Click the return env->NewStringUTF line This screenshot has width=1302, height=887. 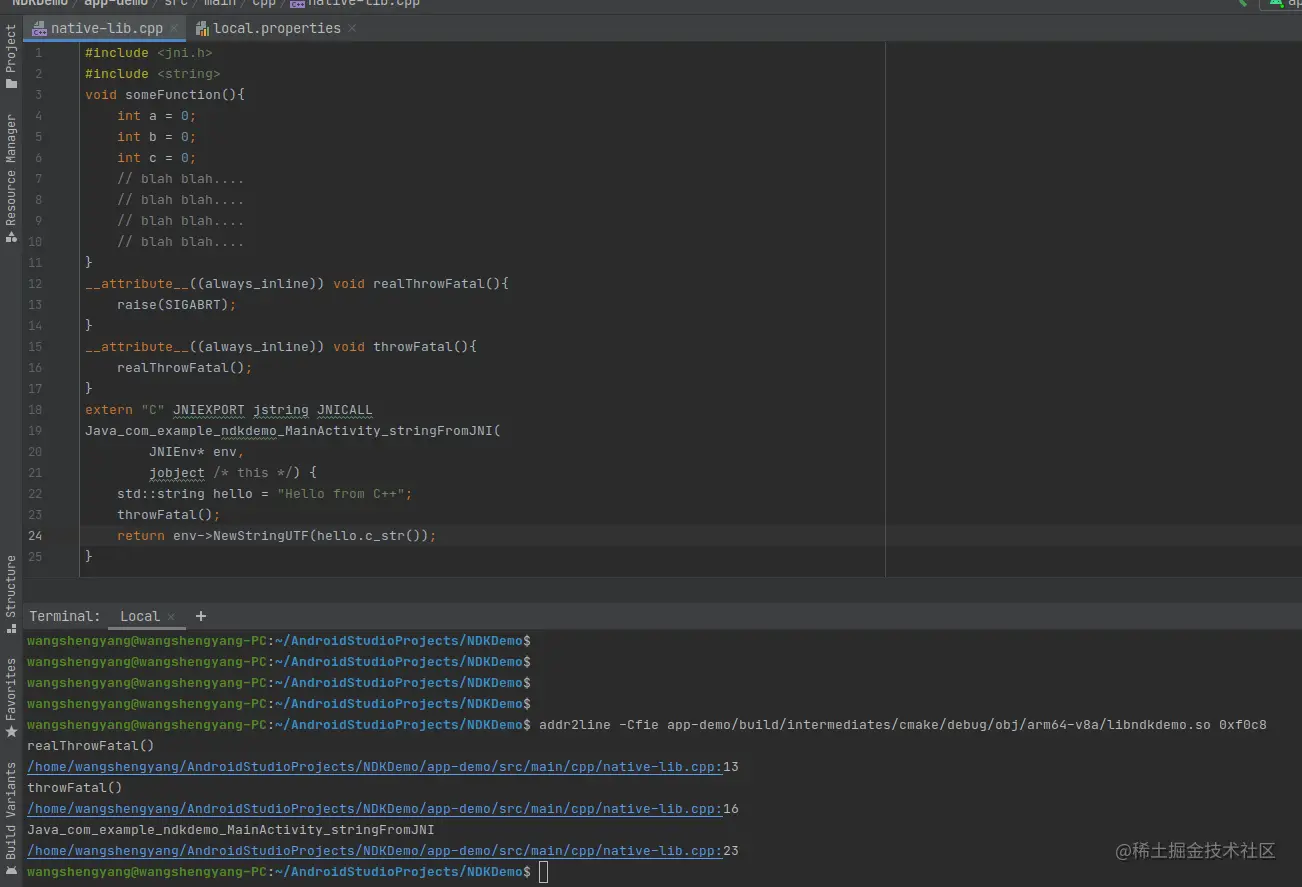[276, 536]
